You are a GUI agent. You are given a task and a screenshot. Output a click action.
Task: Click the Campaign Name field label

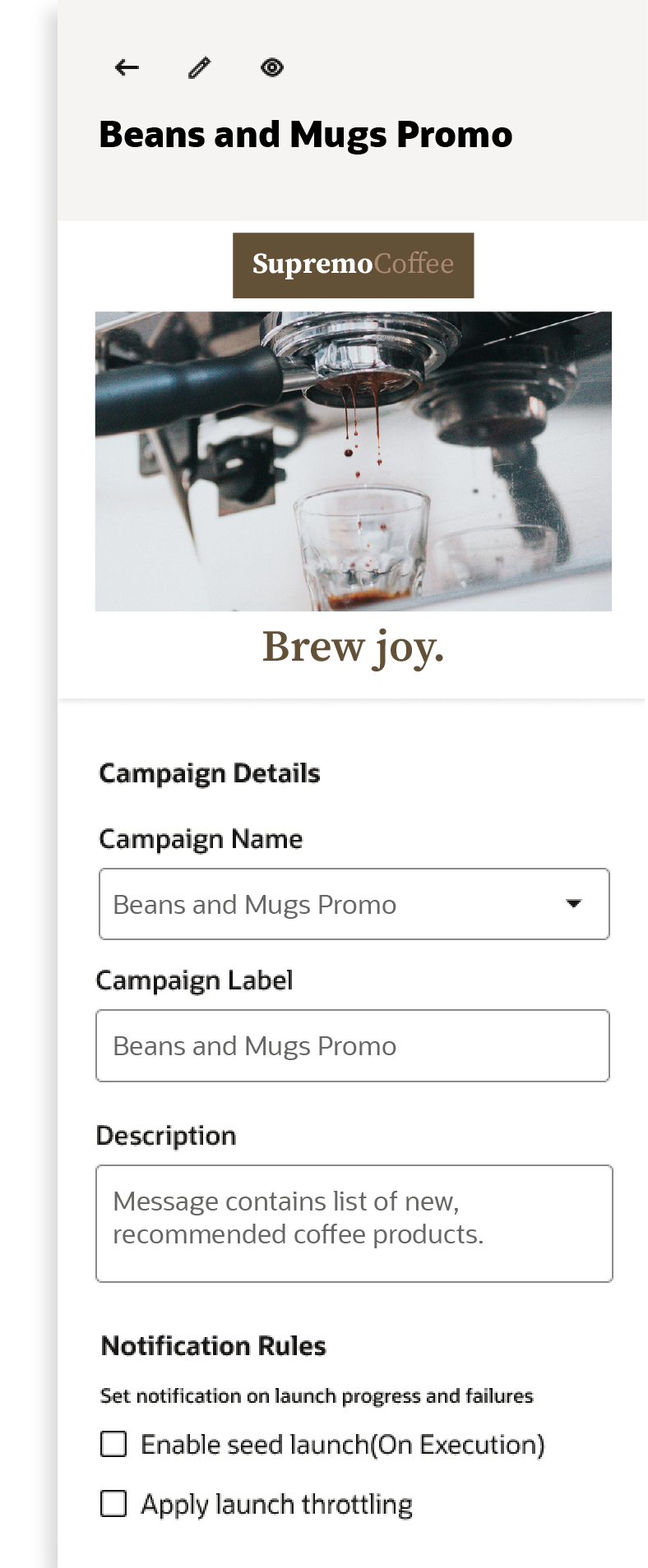pyautogui.click(x=201, y=839)
